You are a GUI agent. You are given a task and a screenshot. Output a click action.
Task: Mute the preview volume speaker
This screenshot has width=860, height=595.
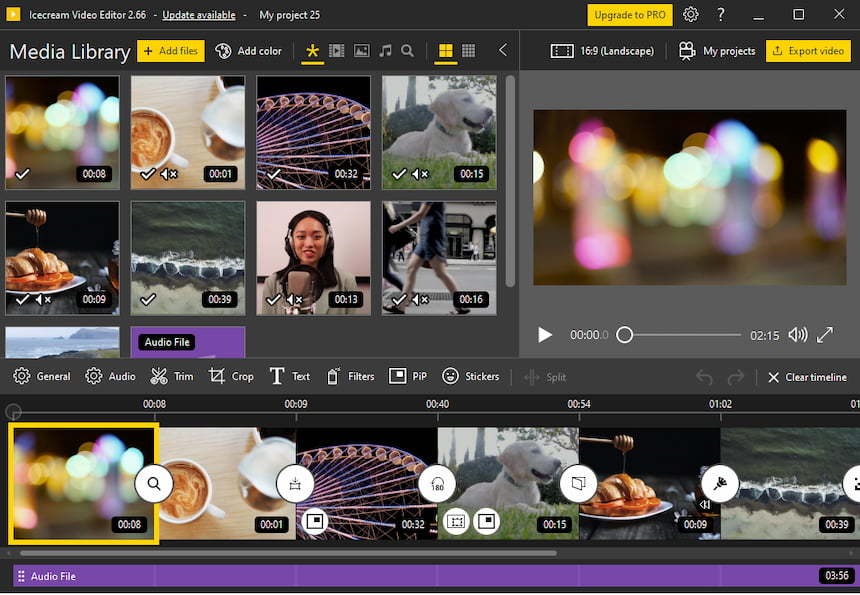click(797, 335)
